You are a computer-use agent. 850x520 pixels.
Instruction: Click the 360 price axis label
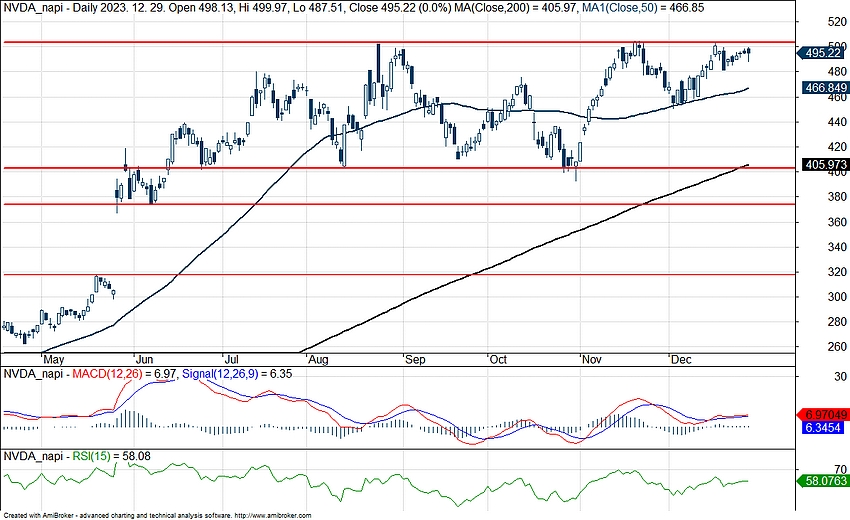tap(837, 222)
